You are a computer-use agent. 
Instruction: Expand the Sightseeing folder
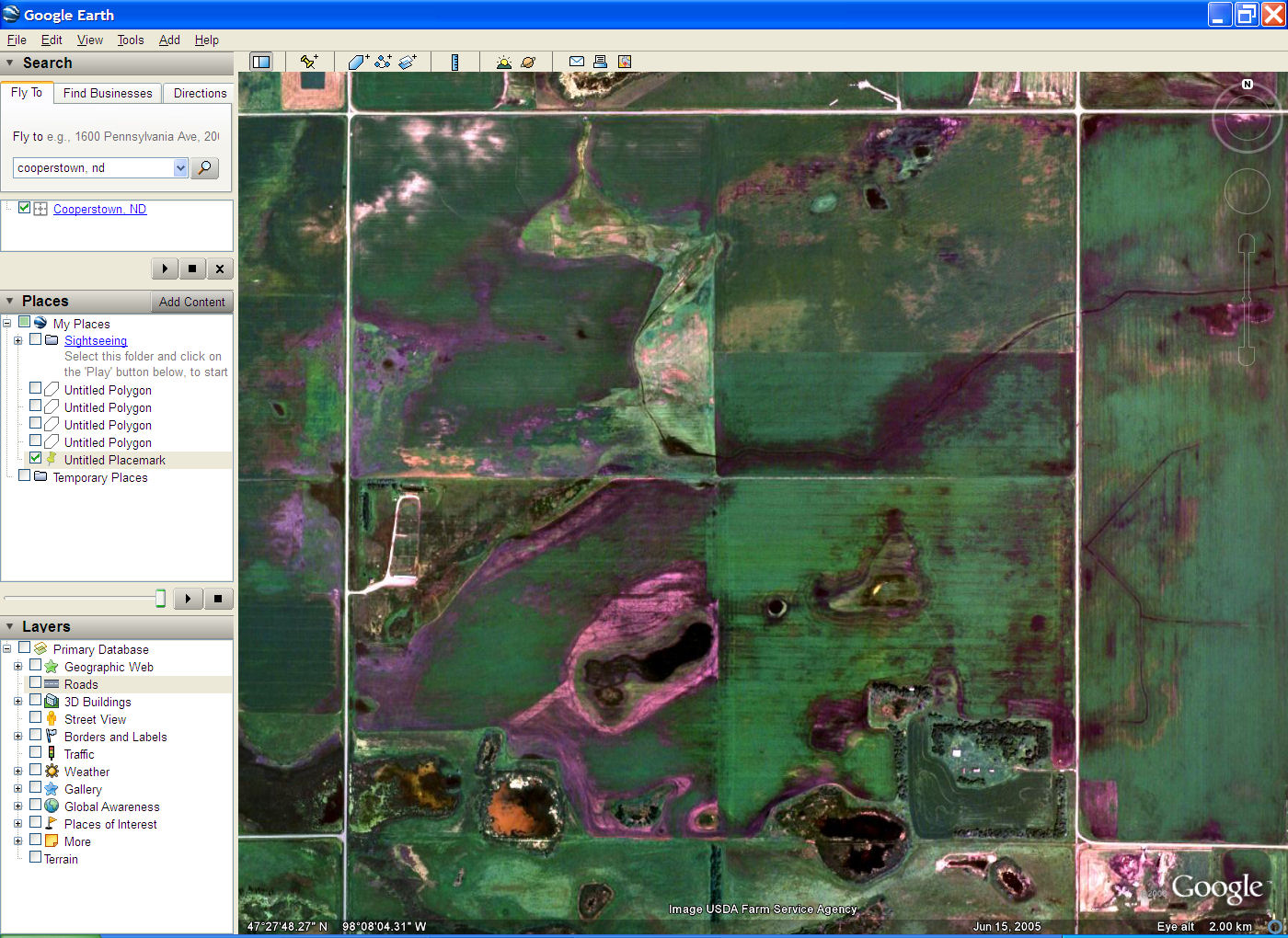(17, 340)
